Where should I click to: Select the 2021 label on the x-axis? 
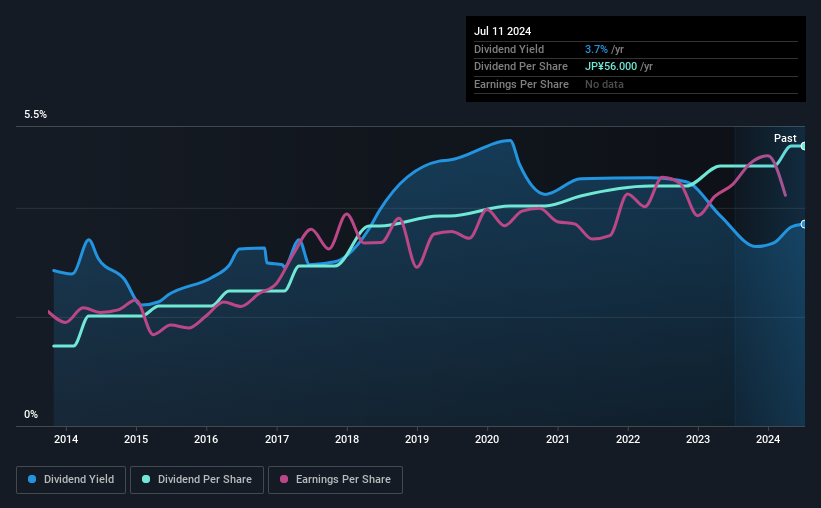558,439
